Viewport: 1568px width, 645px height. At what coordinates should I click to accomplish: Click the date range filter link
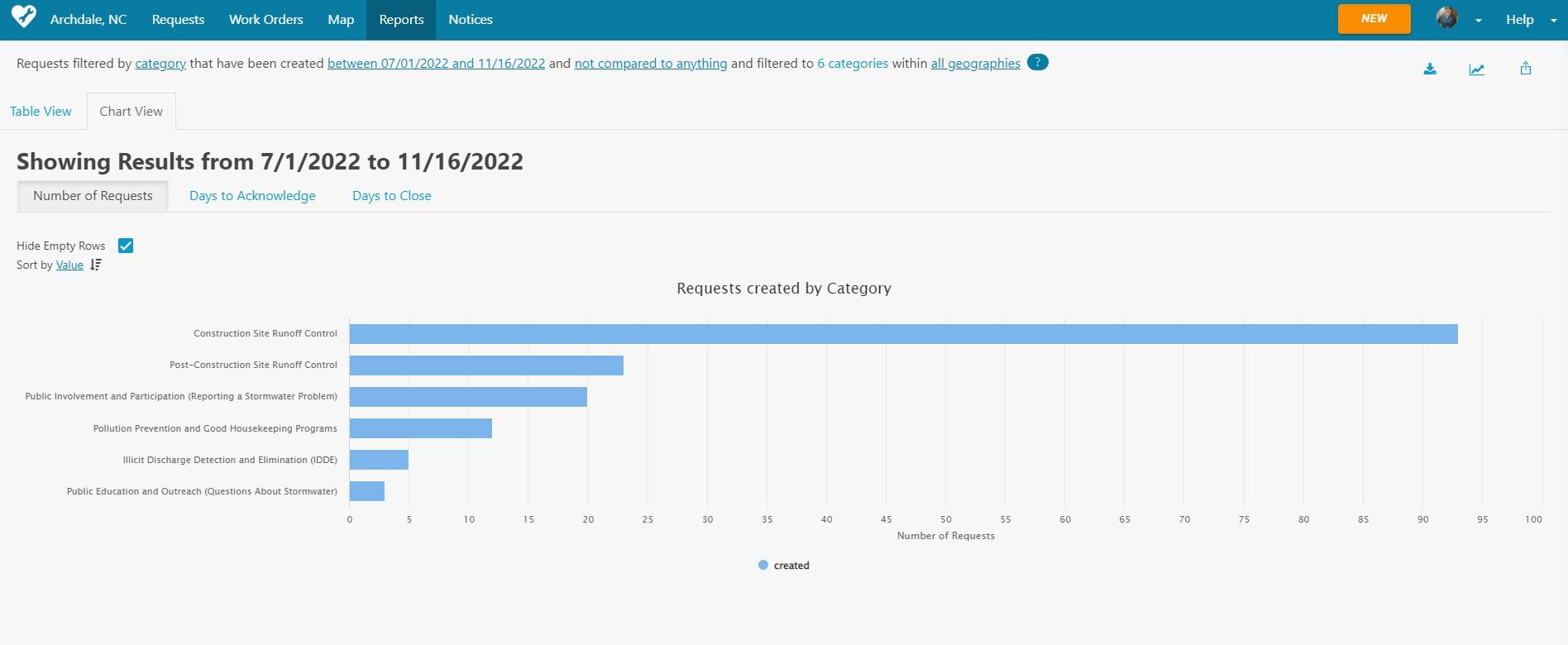436,63
